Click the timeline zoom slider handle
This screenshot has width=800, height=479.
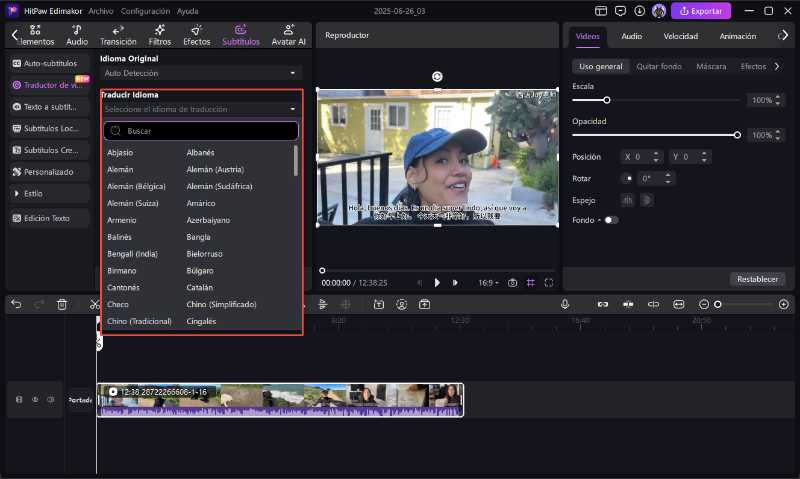pos(718,305)
